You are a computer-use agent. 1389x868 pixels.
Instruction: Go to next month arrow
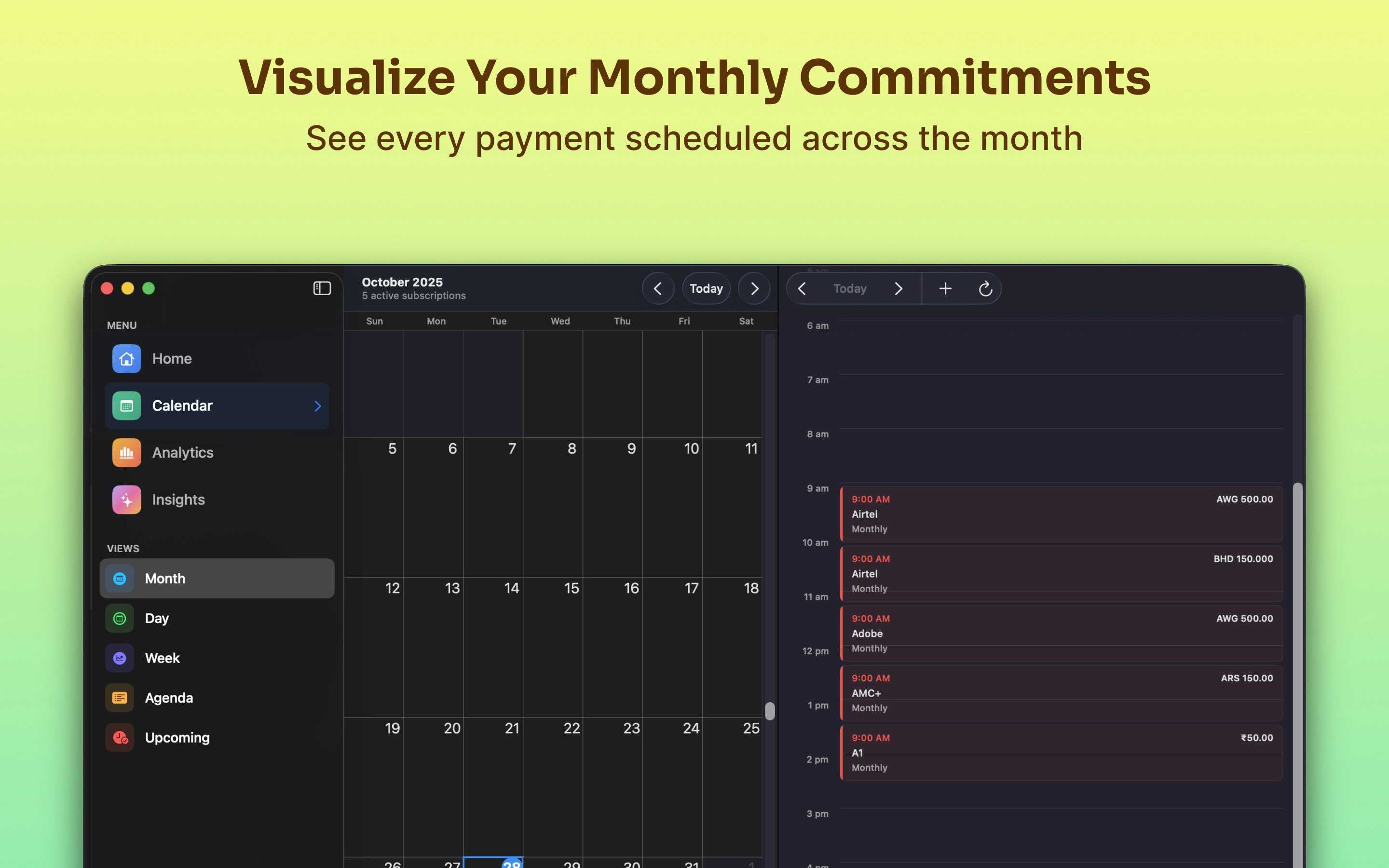(754, 288)
